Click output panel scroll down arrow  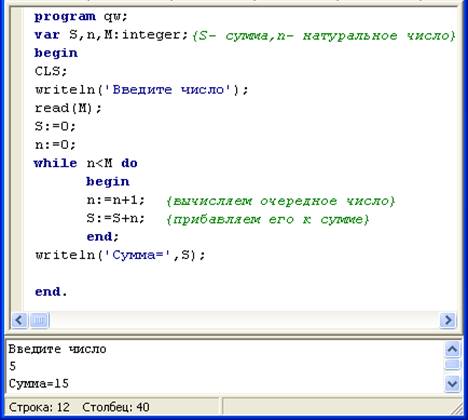click(x=452, y=384)
